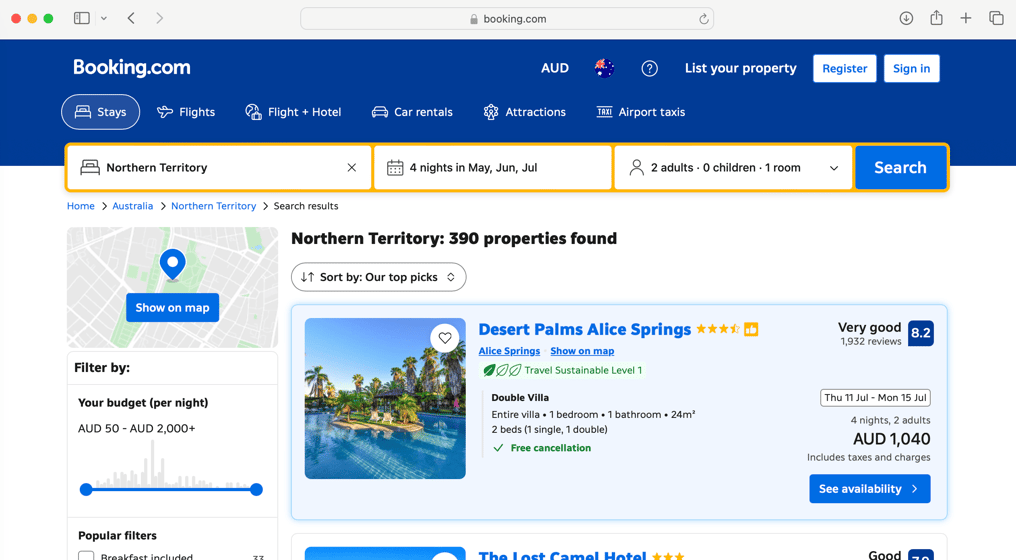Open the Northern Territory breadcrumb link
Image resolution: width=1016 pixels, height=560 pixels.
214,205
